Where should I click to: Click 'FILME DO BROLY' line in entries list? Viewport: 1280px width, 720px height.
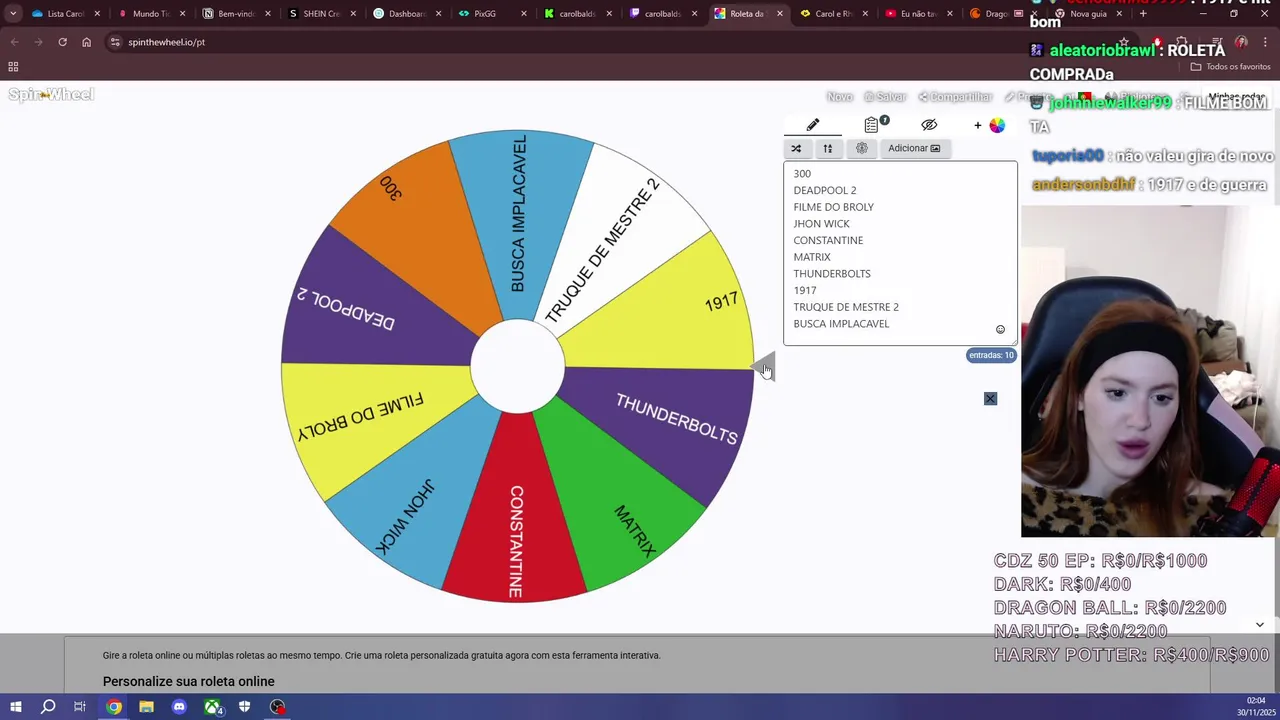tap(834, 207)
